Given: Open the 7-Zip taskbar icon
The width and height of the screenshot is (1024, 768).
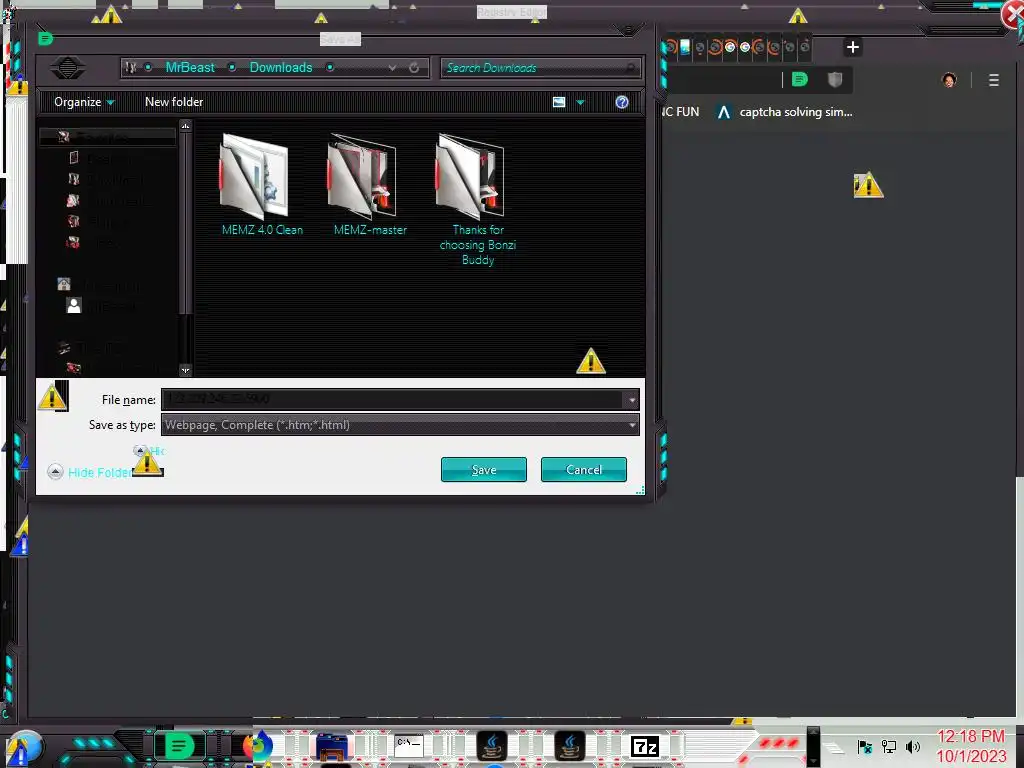Looking at the screenshot, I should 645,746.
